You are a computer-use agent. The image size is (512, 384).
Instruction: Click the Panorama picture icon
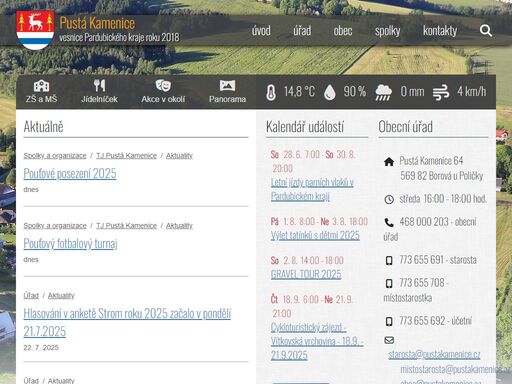tap(227, 86)
